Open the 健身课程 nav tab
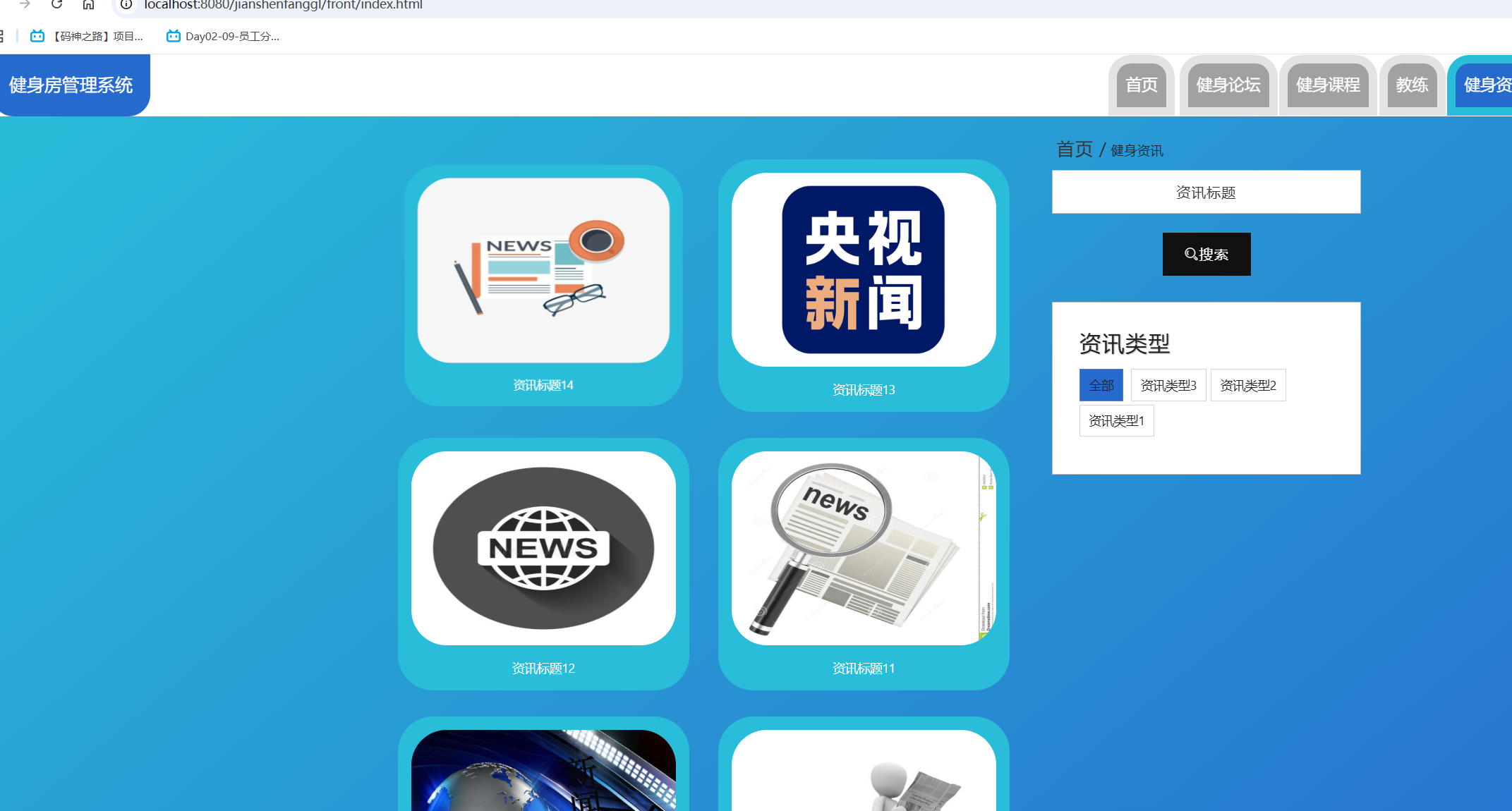Viewport: 1512px width, 811px height. coord(1328,85)
